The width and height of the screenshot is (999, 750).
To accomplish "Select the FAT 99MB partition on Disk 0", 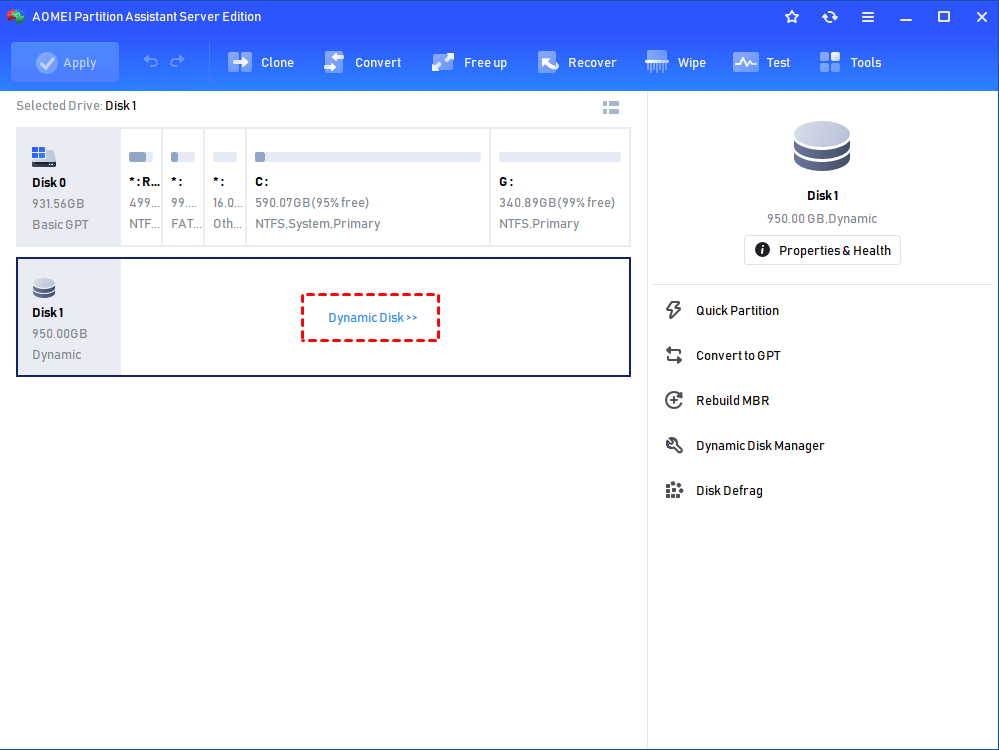I will (x=183, y=187).
